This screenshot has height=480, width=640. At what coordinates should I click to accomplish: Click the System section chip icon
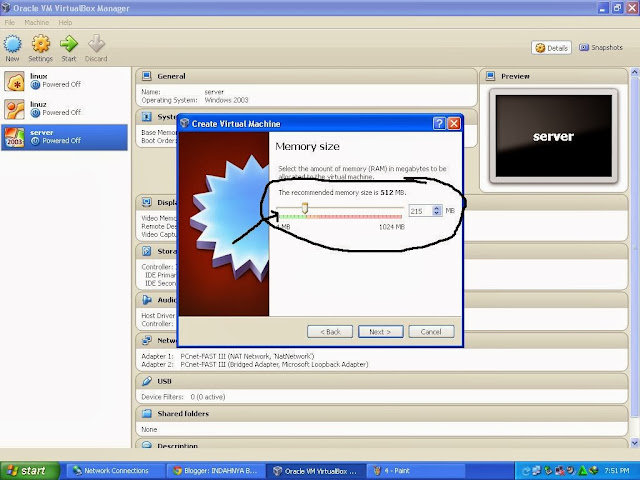(147, 117)
